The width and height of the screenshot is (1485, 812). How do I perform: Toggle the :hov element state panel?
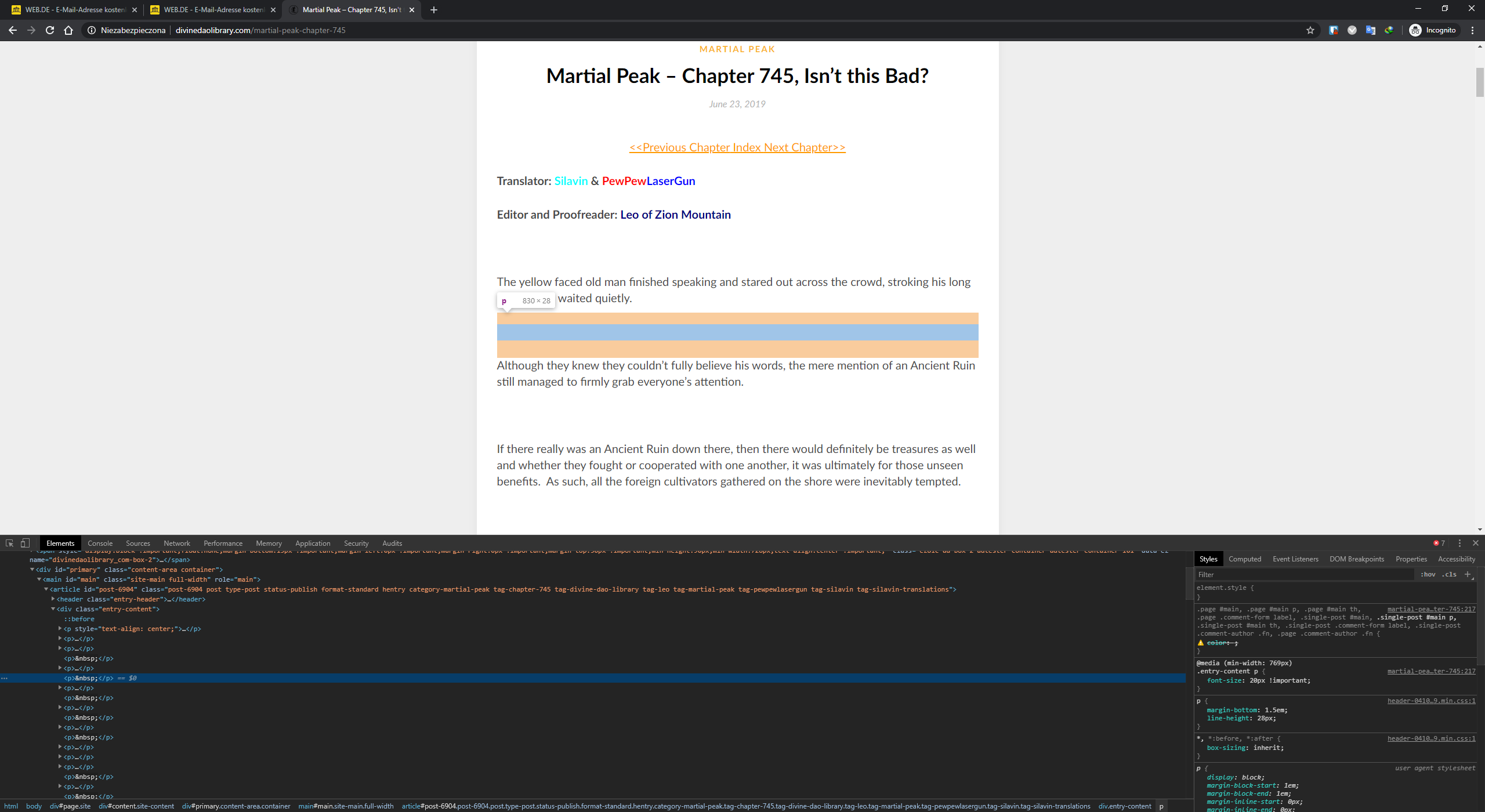(1428, 574)
